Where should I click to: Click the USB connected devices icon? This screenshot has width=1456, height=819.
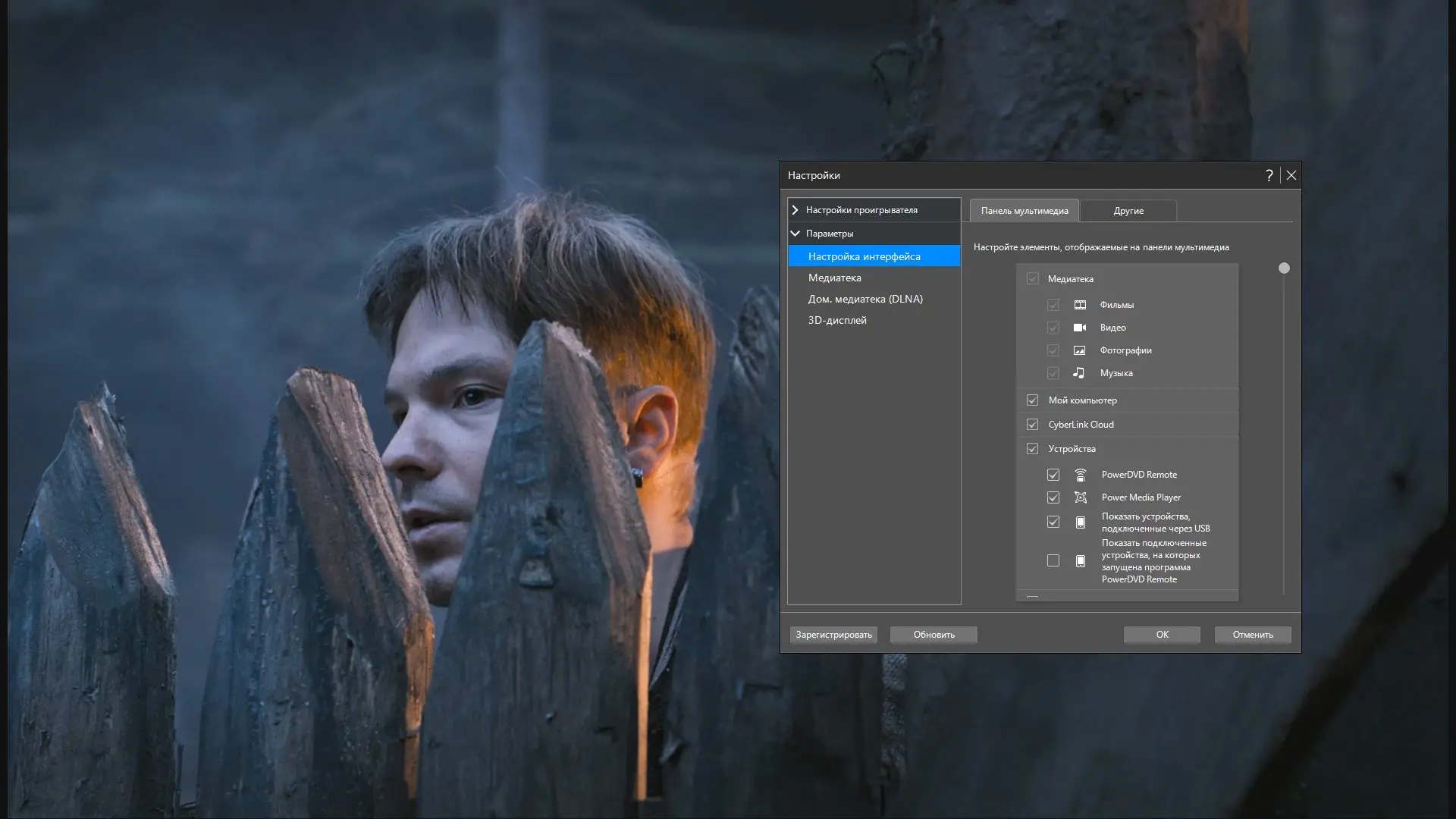click(x=1081, y=522)
